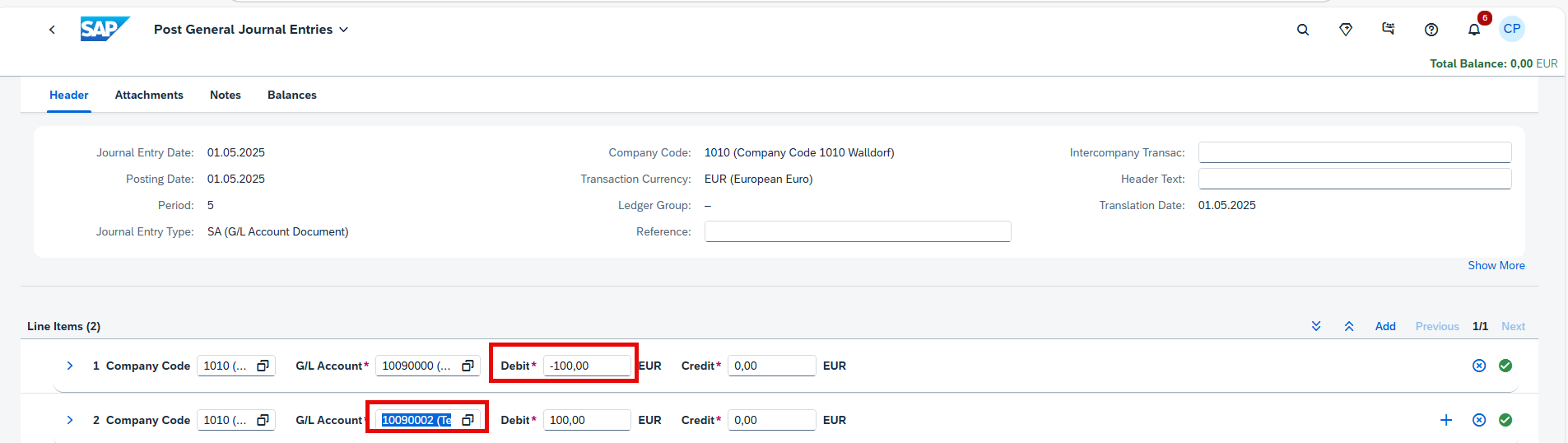Image resolution: width=1568 pixels, height=443 pixels.
Task: Delete line item 1 with circle-x icon
Action: click(1479, 366)
